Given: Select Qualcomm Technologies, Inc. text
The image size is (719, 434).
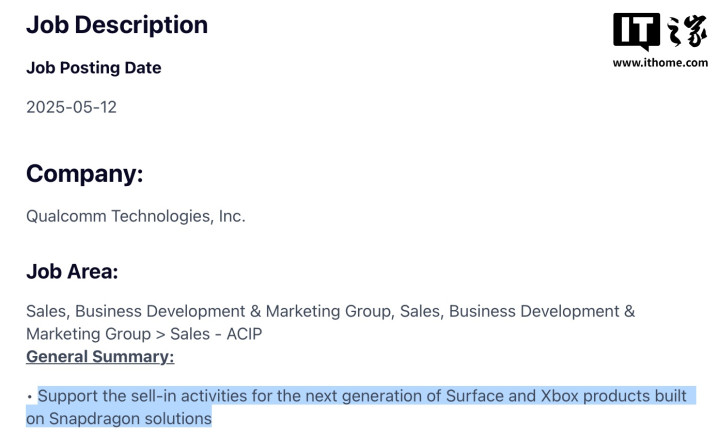Looking at the screenshot, I should click(136, 216).
